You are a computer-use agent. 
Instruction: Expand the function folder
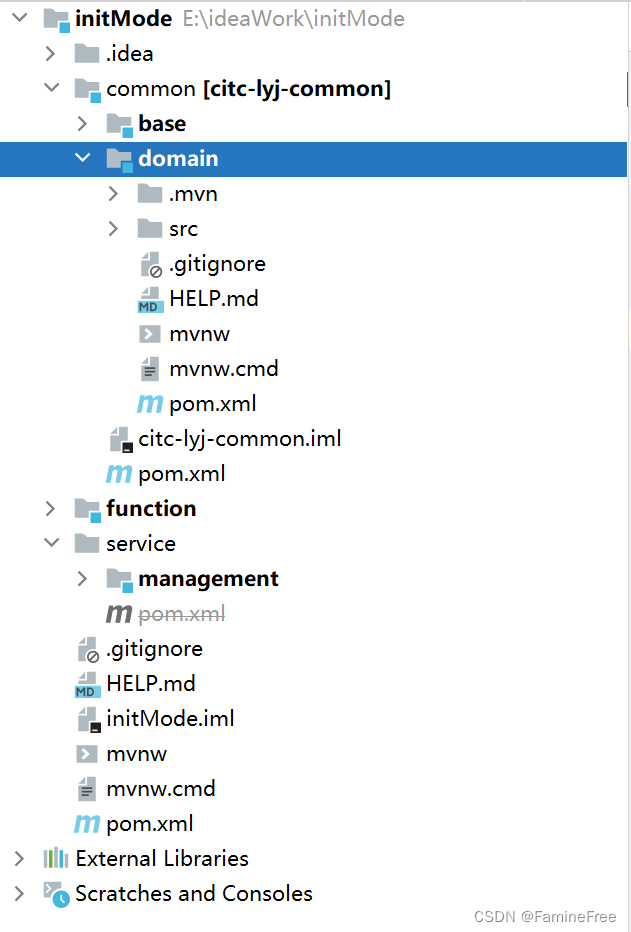[x=50, y=508]
